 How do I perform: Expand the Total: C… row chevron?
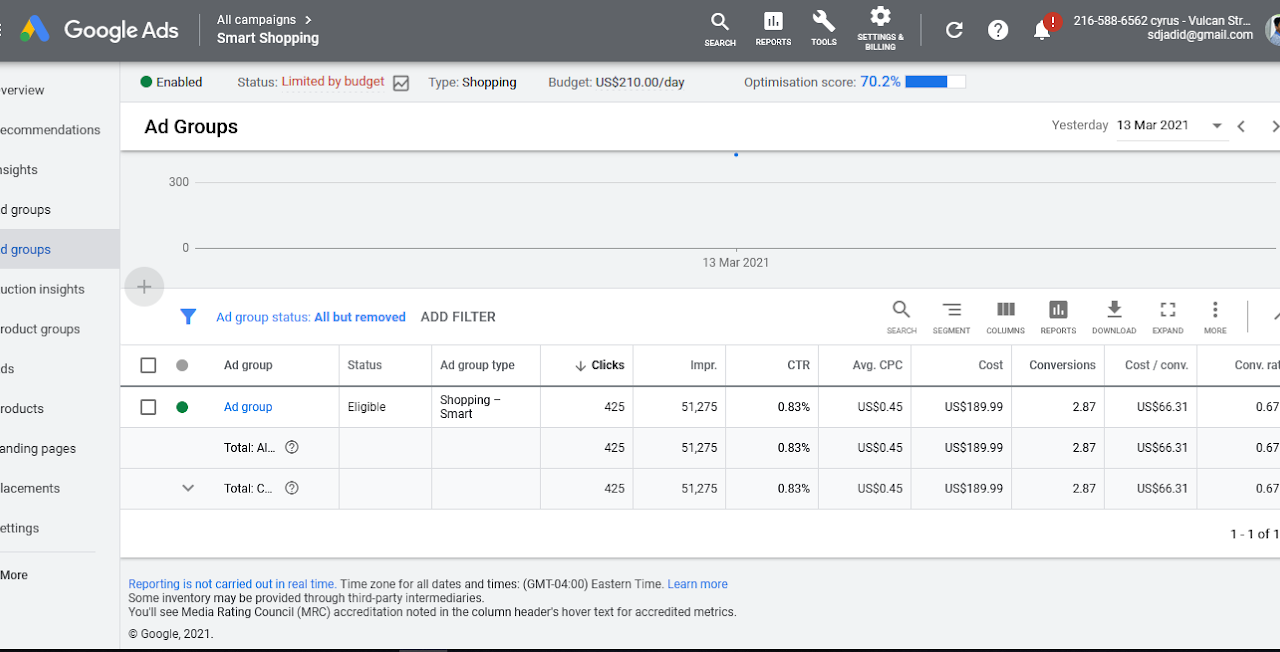pyautogui.click(x=187, y=488)
